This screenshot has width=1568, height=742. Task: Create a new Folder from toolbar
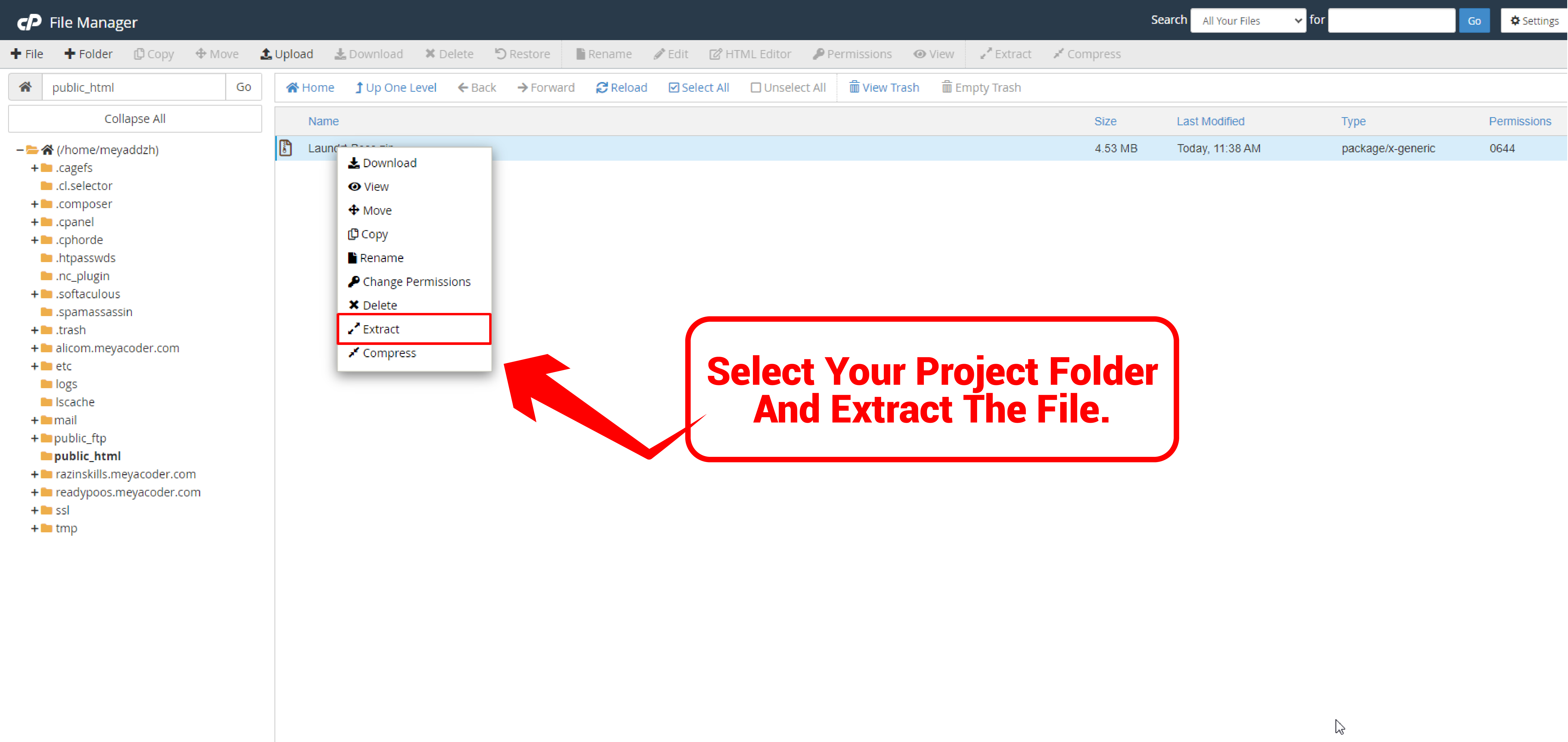tap(89, 54)
